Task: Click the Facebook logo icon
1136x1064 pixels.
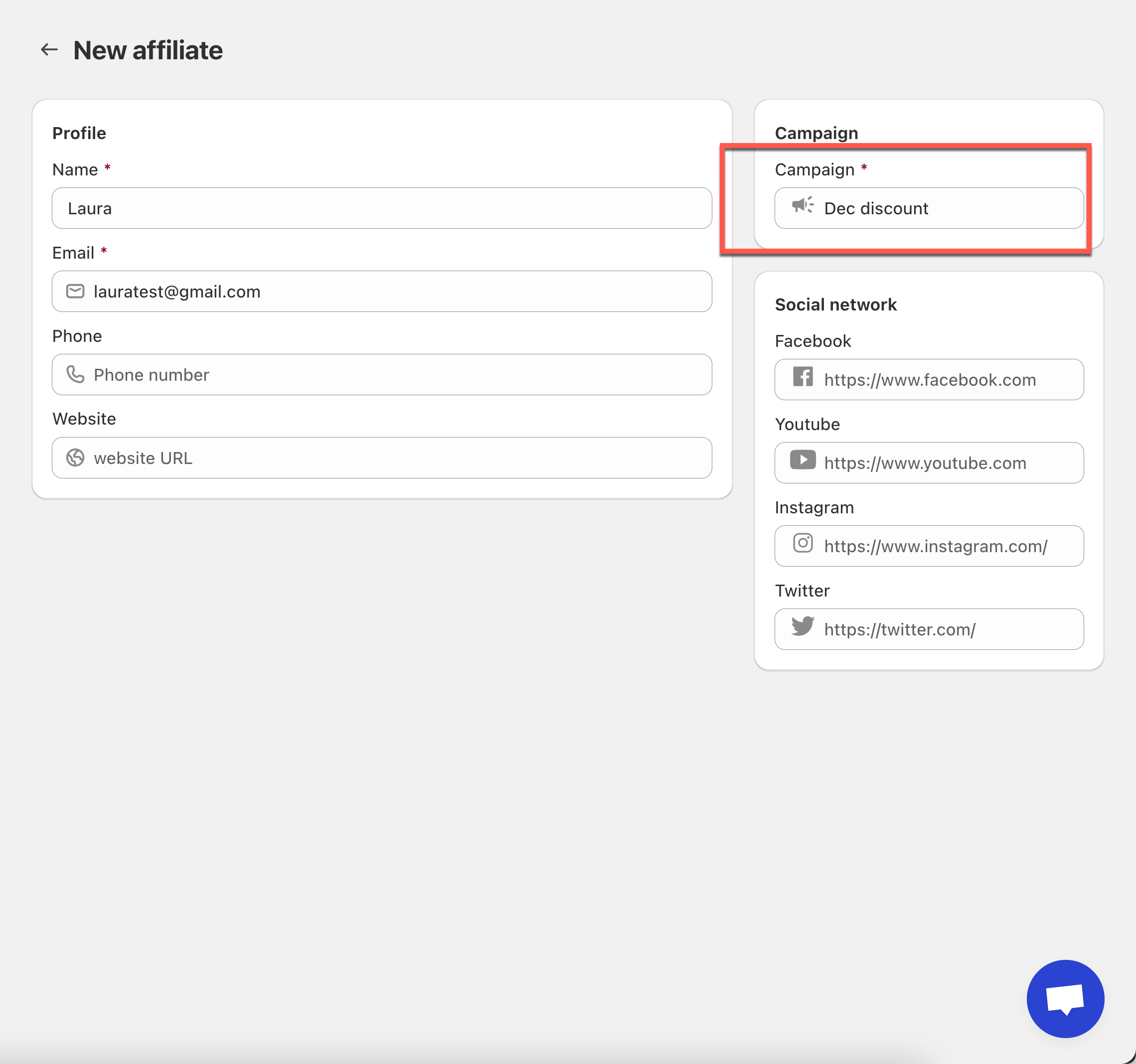Action: point(803,377)
